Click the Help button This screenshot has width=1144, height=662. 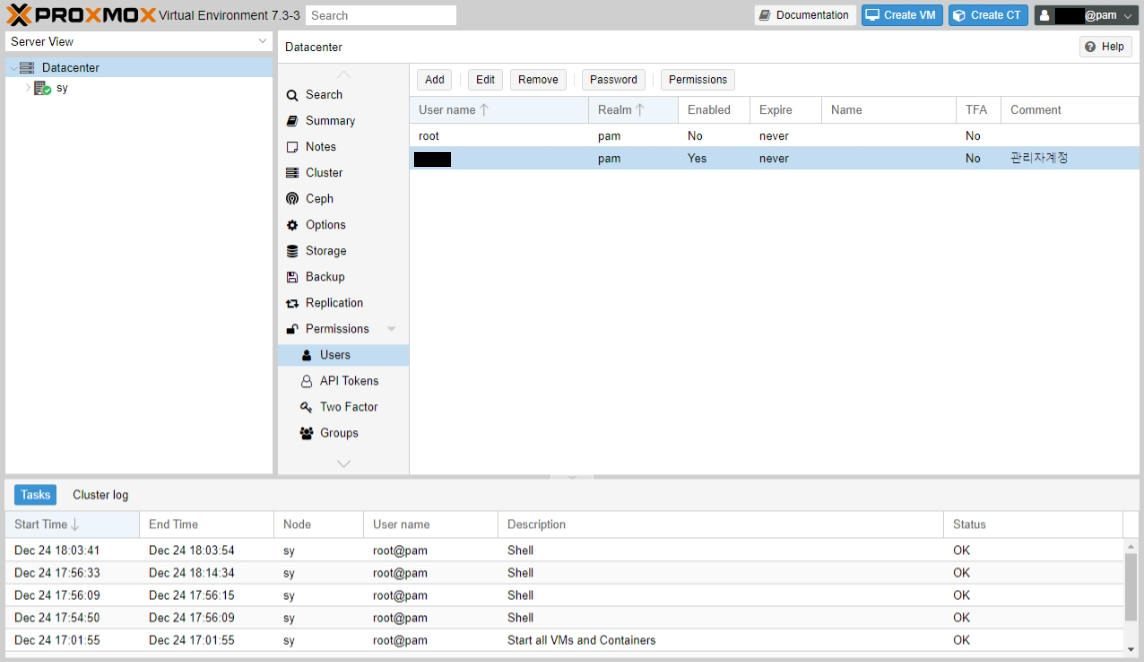click(1105, 47)
